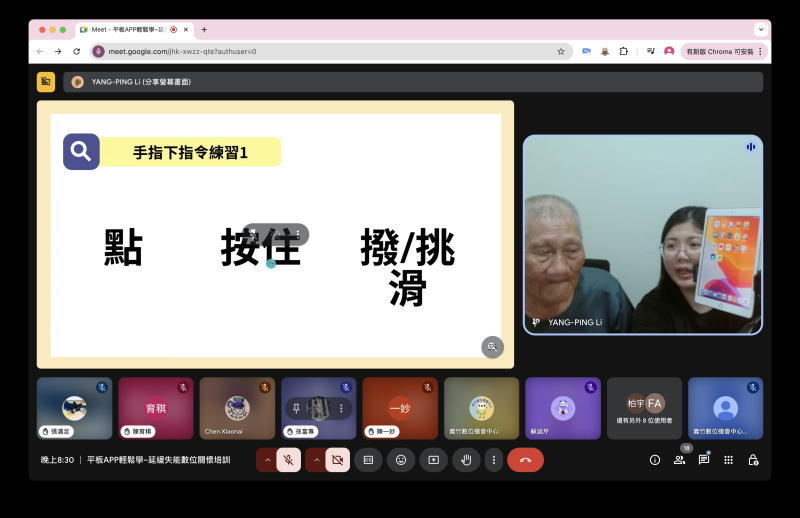Click the 撥/挑 word on the slide

(407, 247)
